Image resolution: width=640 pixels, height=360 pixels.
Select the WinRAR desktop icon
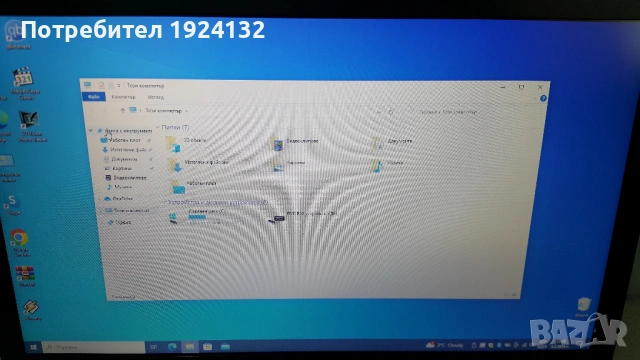[25, 276]
